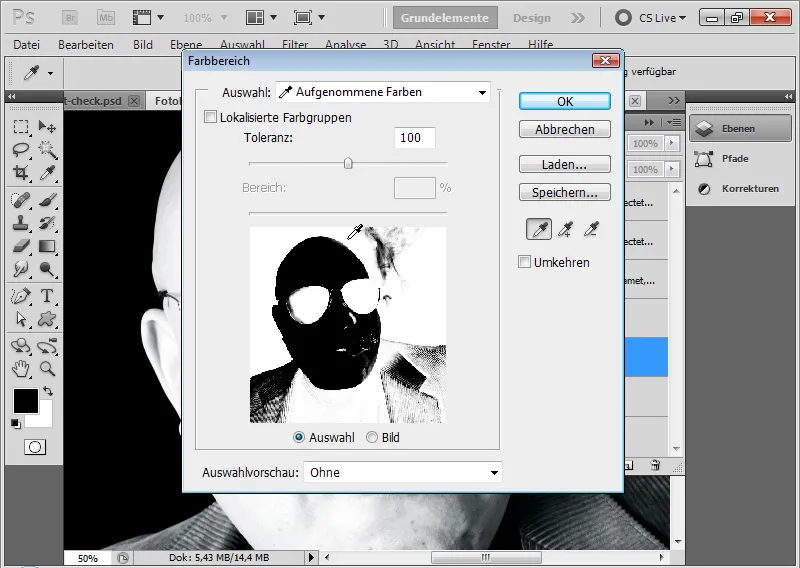Enable Lokalisierte Farbgruppen checkbox
Viewport: 800px width, 568px height.
[210, 117]
